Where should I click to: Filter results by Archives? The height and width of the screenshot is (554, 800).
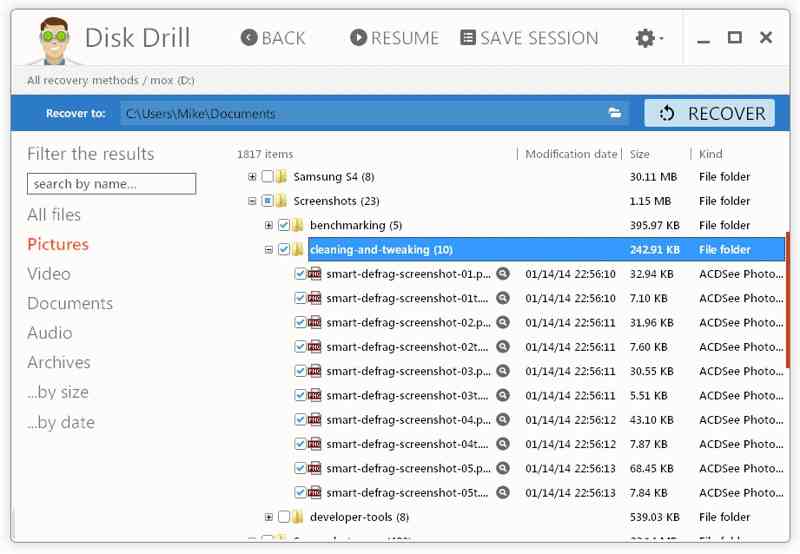[59, 363]
